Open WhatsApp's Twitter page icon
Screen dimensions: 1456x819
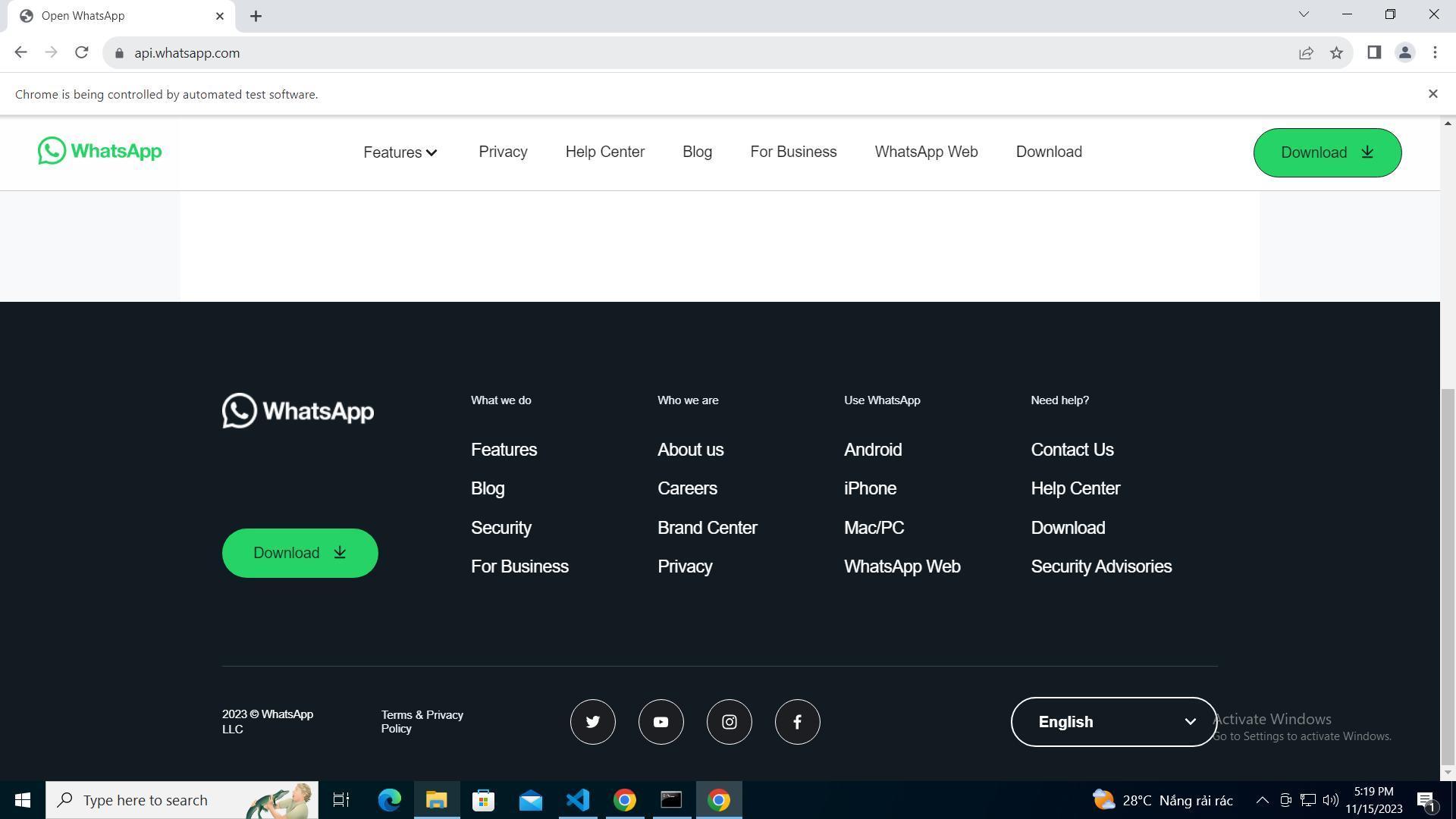coord(592,722)
